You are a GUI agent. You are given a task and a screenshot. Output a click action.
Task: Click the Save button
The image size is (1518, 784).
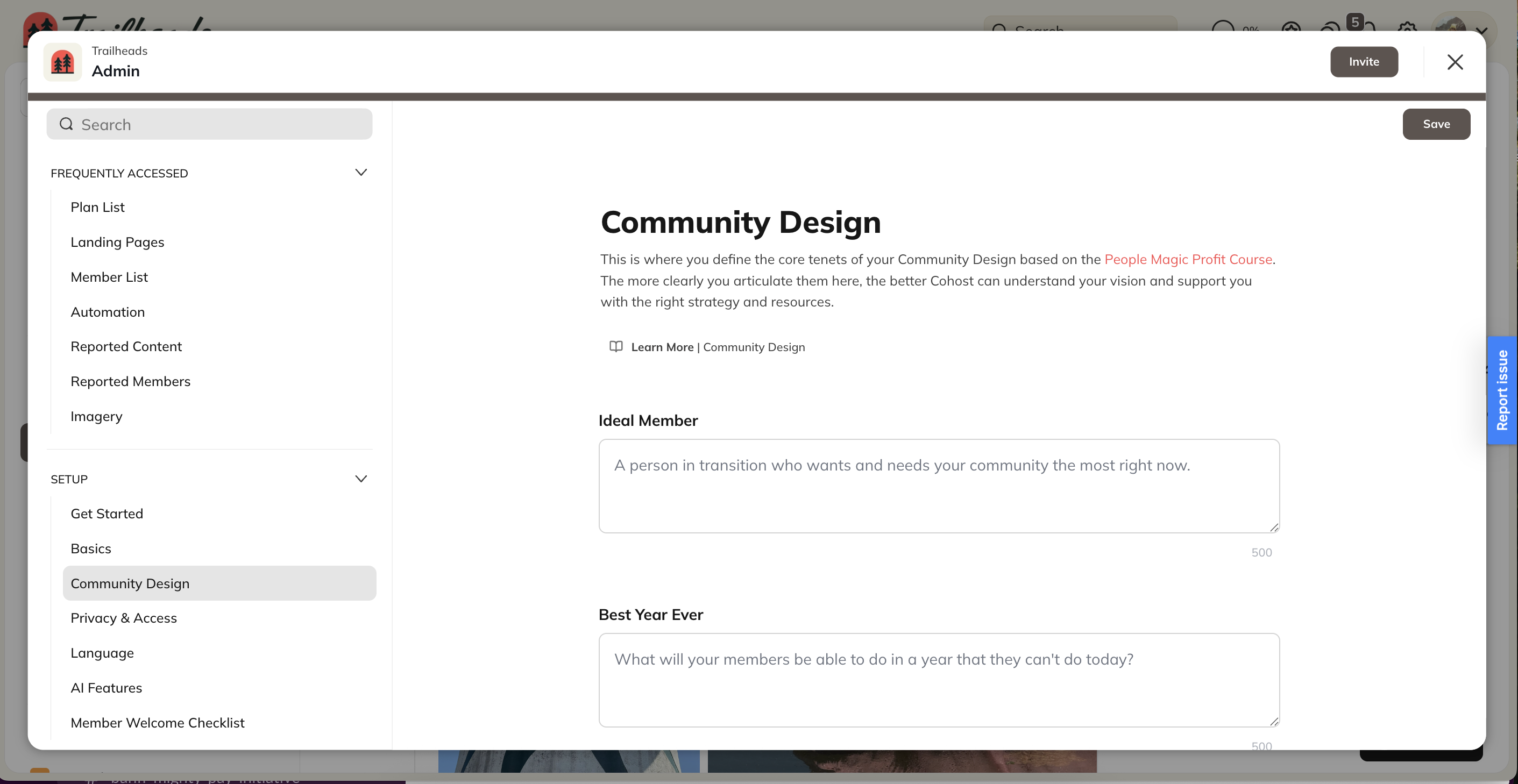(x=1436, y=124)
